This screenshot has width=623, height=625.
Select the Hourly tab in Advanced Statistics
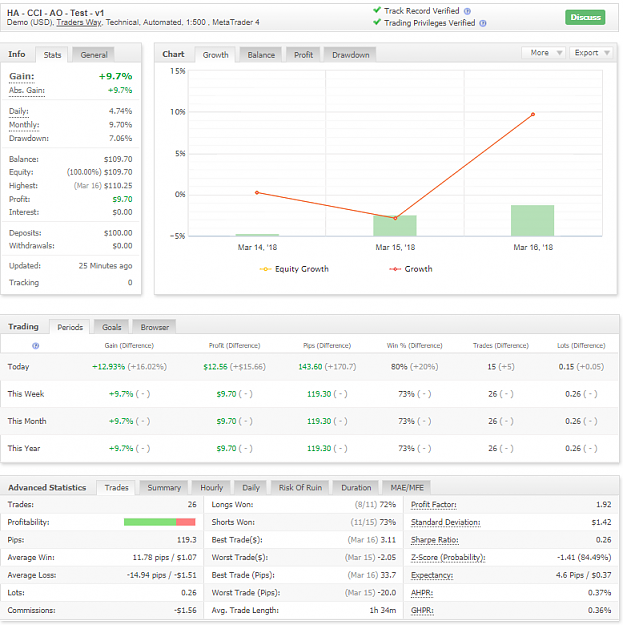211,488
